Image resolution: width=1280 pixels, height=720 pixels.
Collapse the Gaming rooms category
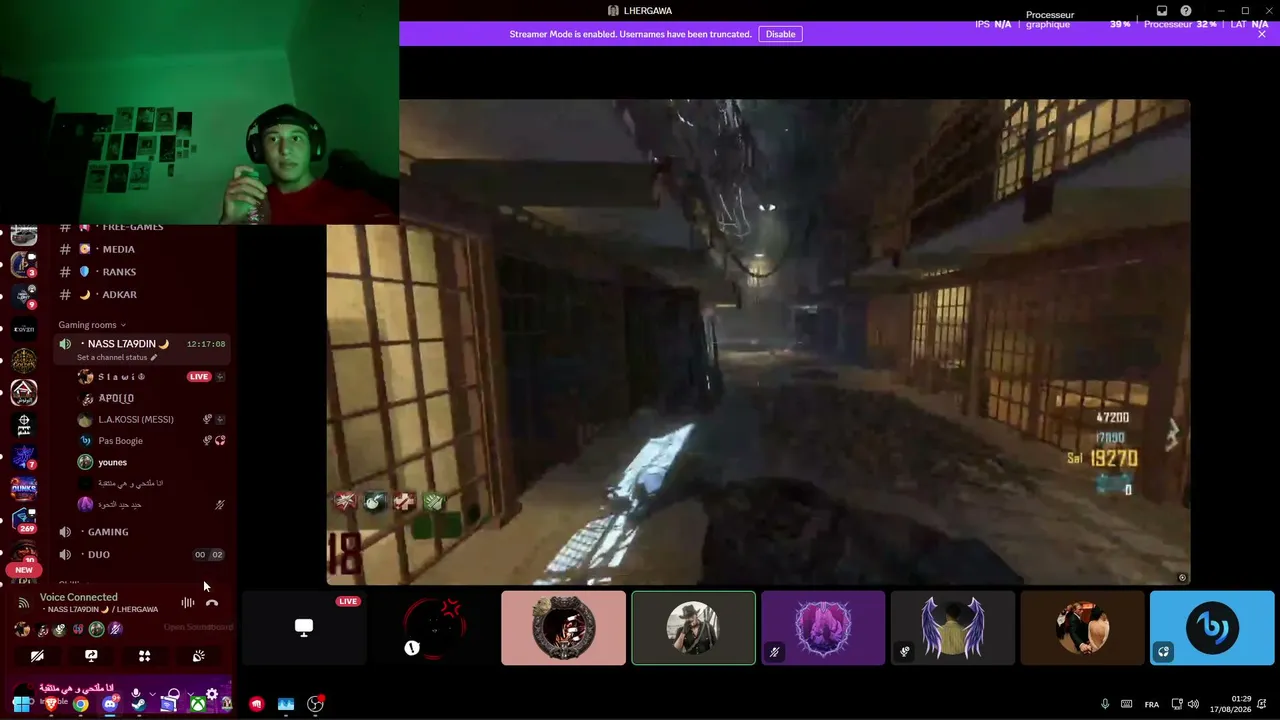pyautogui.click(x=92, y=325)
